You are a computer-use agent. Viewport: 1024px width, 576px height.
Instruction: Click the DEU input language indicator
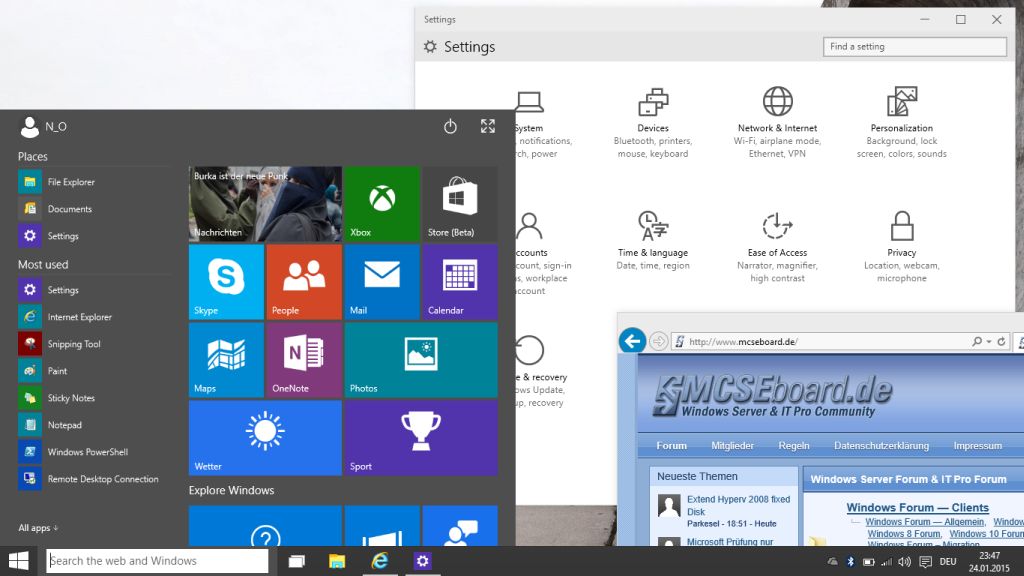[948, 562]
